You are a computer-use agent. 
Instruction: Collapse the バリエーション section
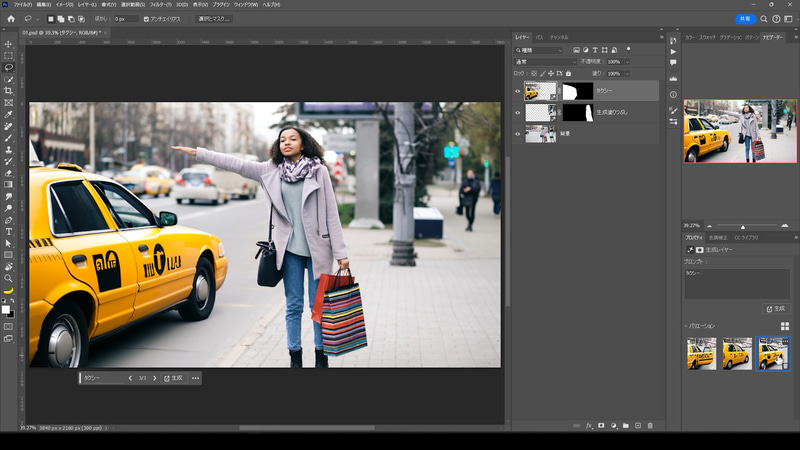(687, 326)
